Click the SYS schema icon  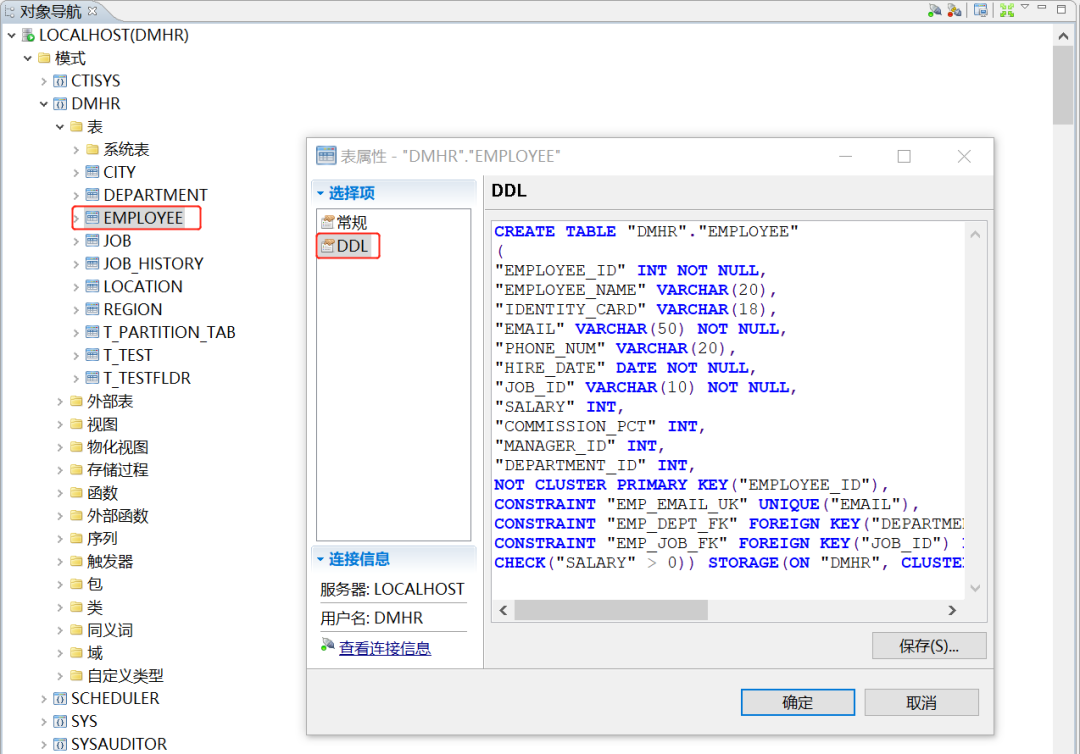tap(60, 721)
